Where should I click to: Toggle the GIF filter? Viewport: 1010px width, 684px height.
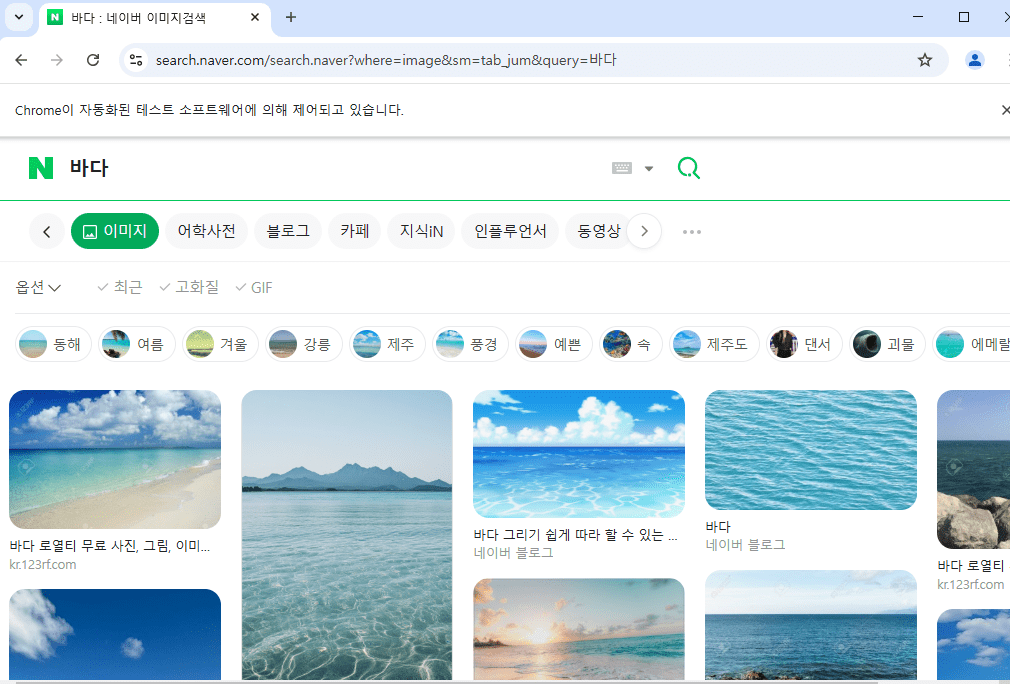tap(254, 287)
